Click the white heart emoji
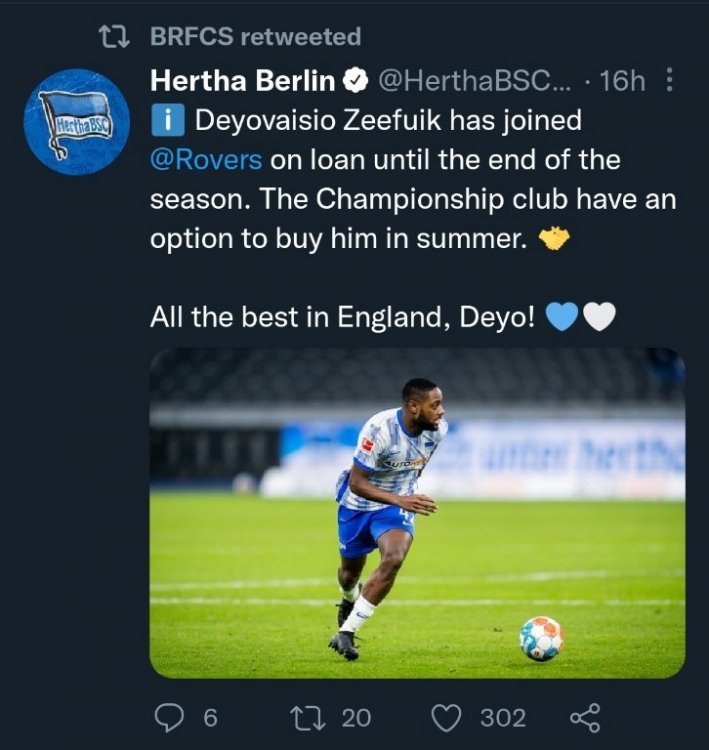709x750 pixels. coord(599,318)
